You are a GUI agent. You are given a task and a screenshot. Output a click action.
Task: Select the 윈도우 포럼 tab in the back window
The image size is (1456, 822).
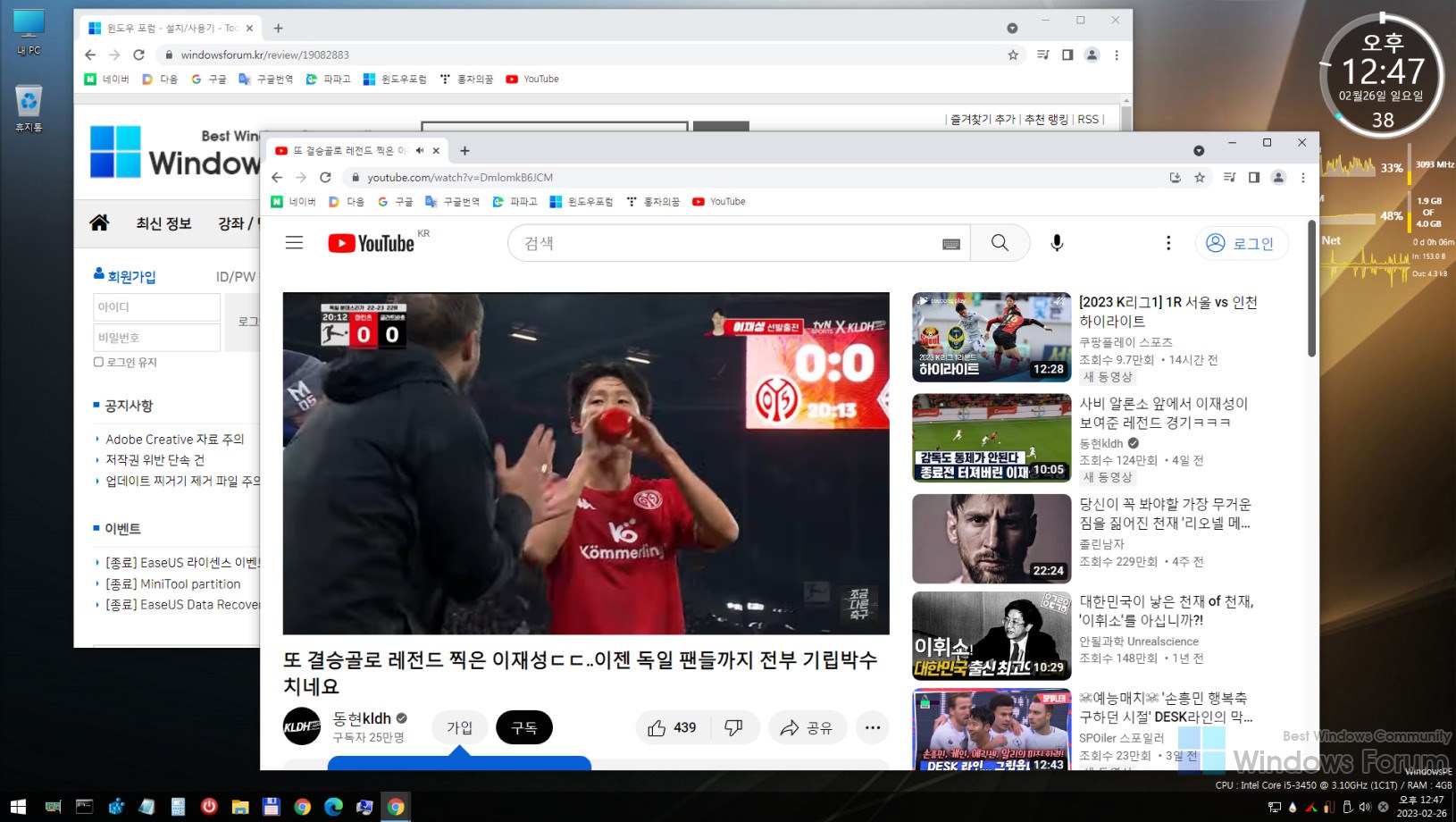[x=170, y=28]
